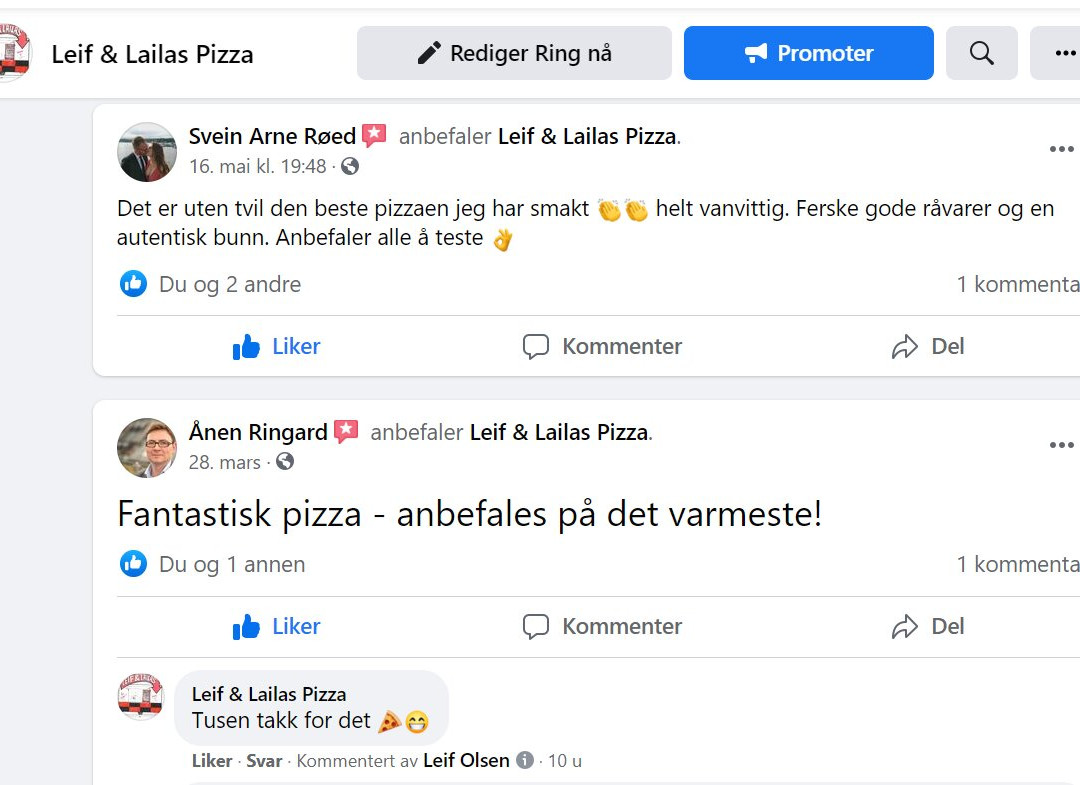Open Svein Arne Røed's profile picture

pos(147,151)
